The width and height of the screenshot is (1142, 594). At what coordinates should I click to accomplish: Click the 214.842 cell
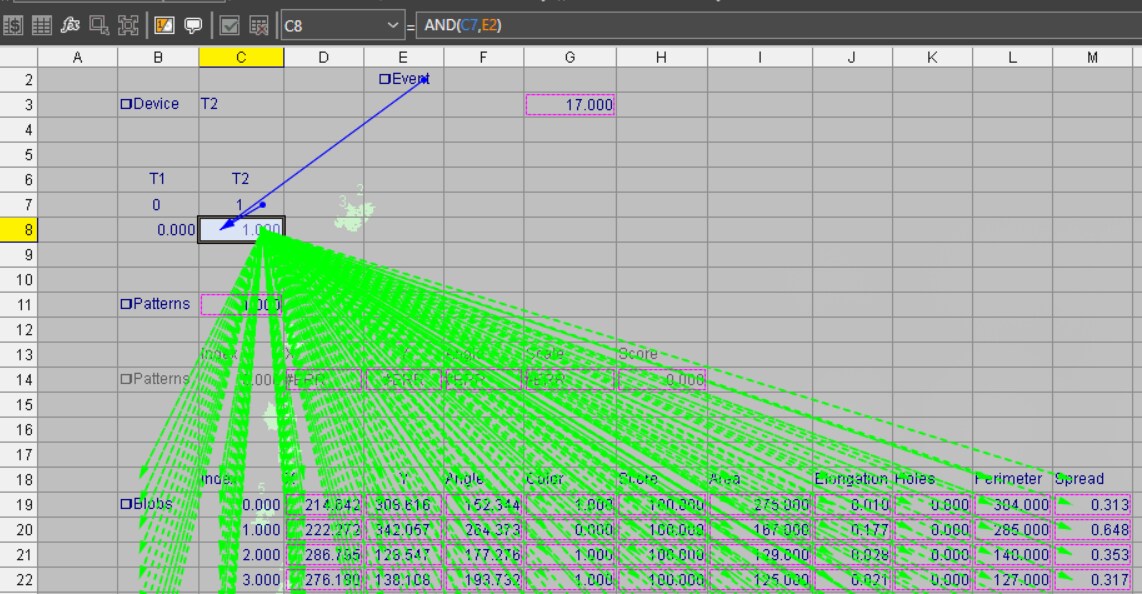(323, 505)
